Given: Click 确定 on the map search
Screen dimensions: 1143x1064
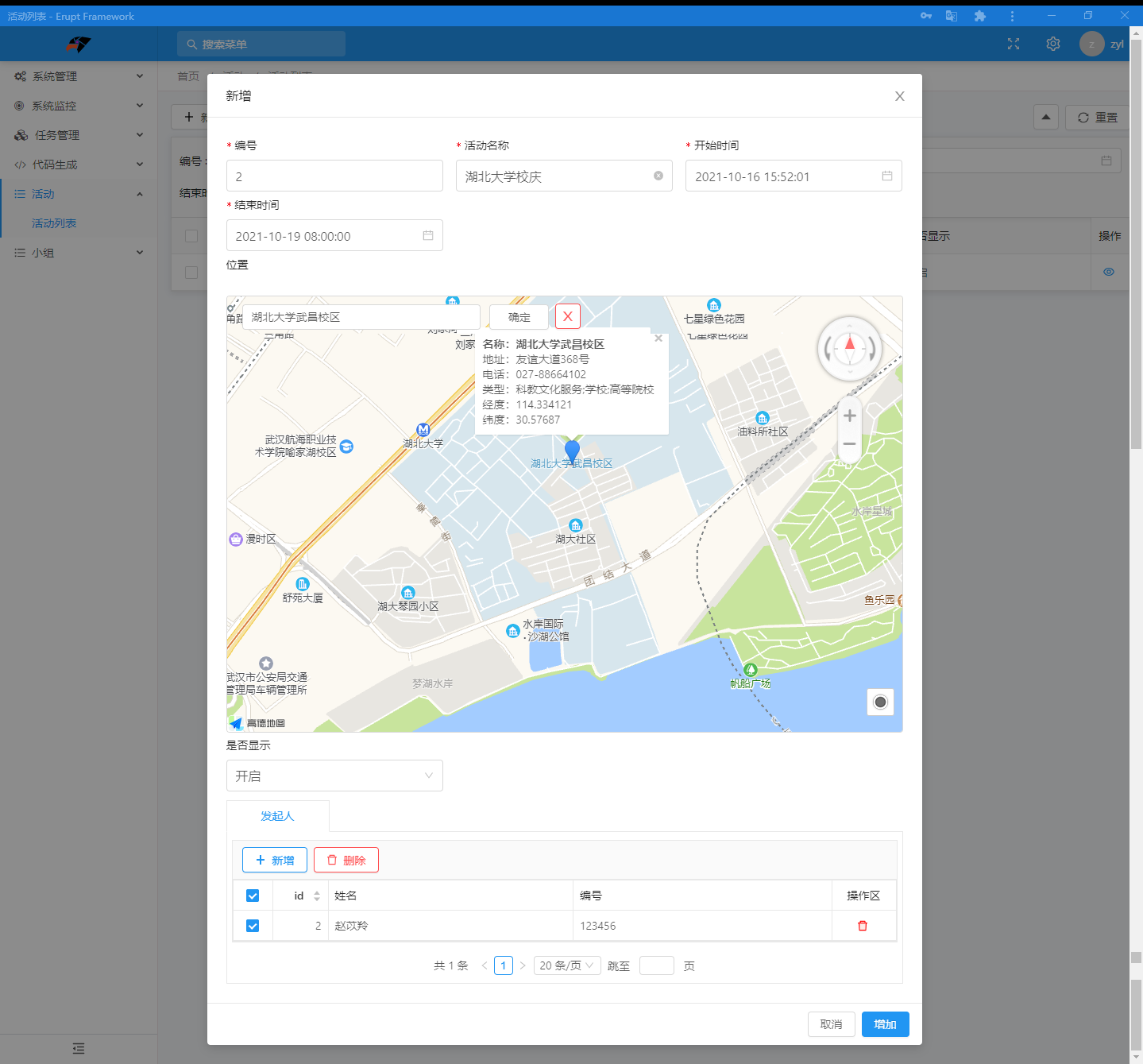Looking at the screenshot, I should point(519,317).
